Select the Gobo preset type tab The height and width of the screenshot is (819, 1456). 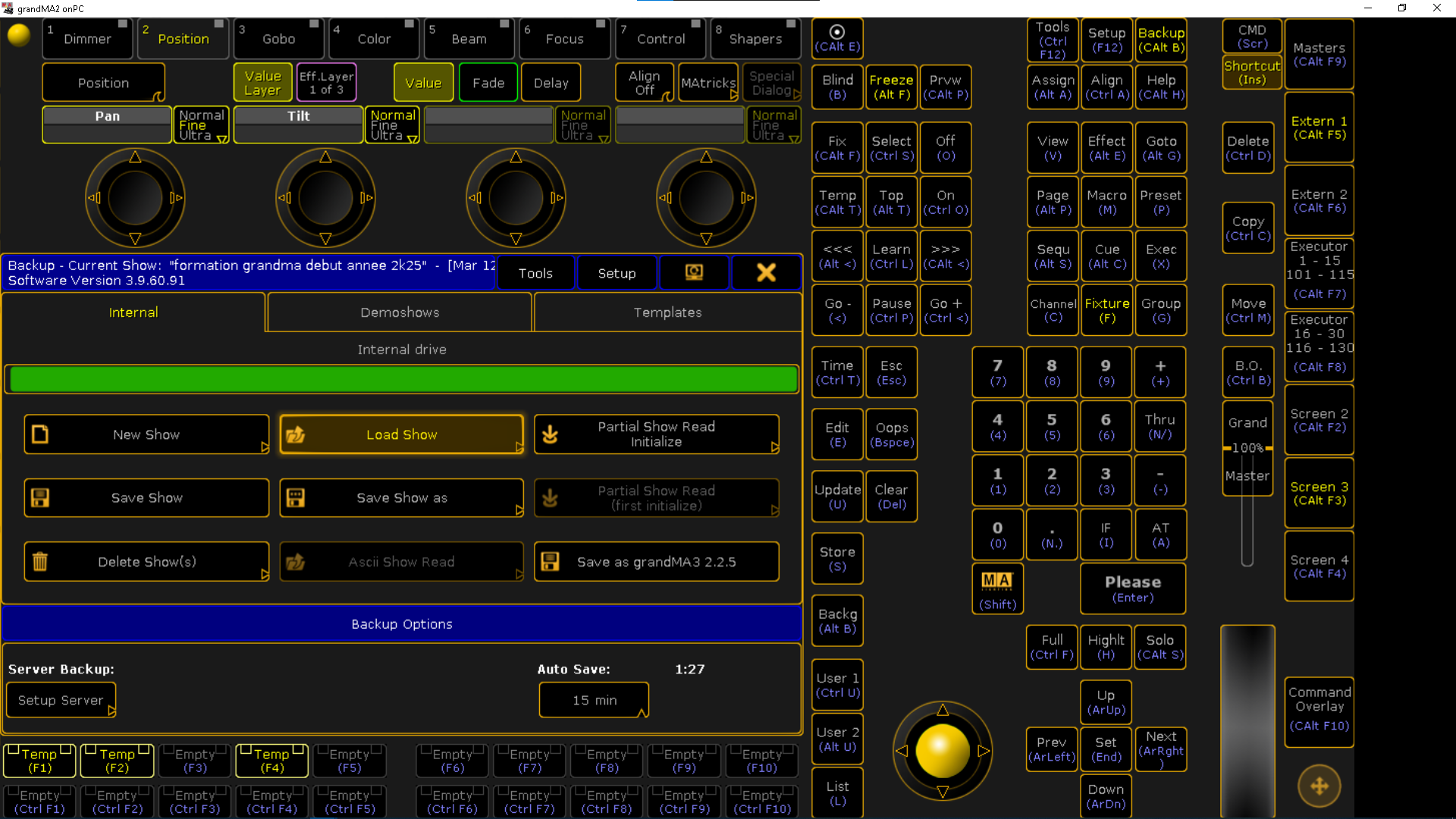pyautogui.click(x=278, y=39)
